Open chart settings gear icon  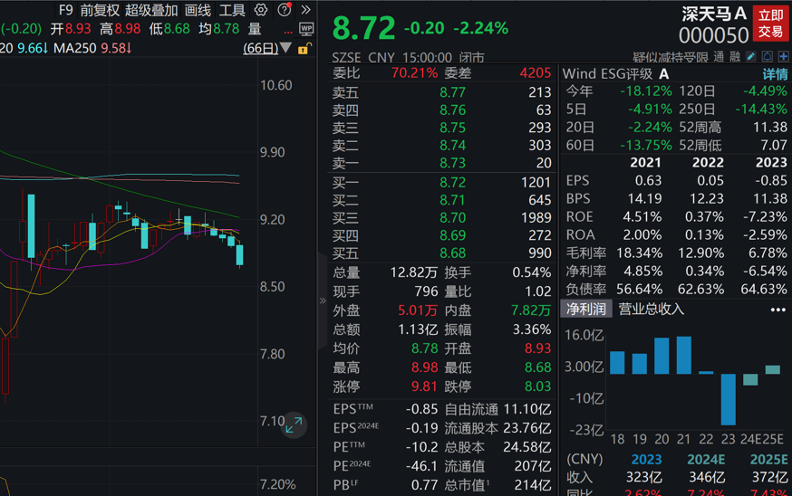(x=261, y=10)
